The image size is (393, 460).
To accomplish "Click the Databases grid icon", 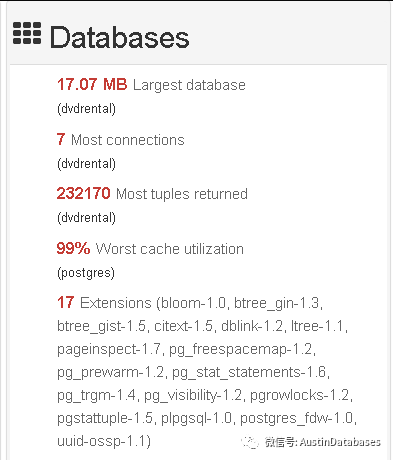I will 27,33.
